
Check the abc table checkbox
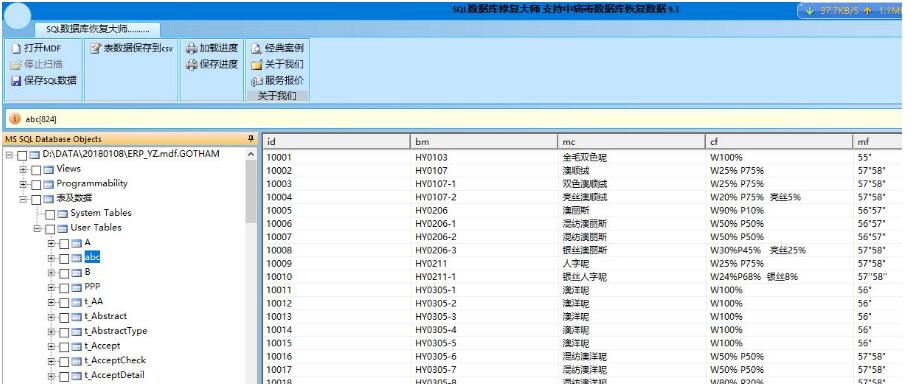coord(64,258)
